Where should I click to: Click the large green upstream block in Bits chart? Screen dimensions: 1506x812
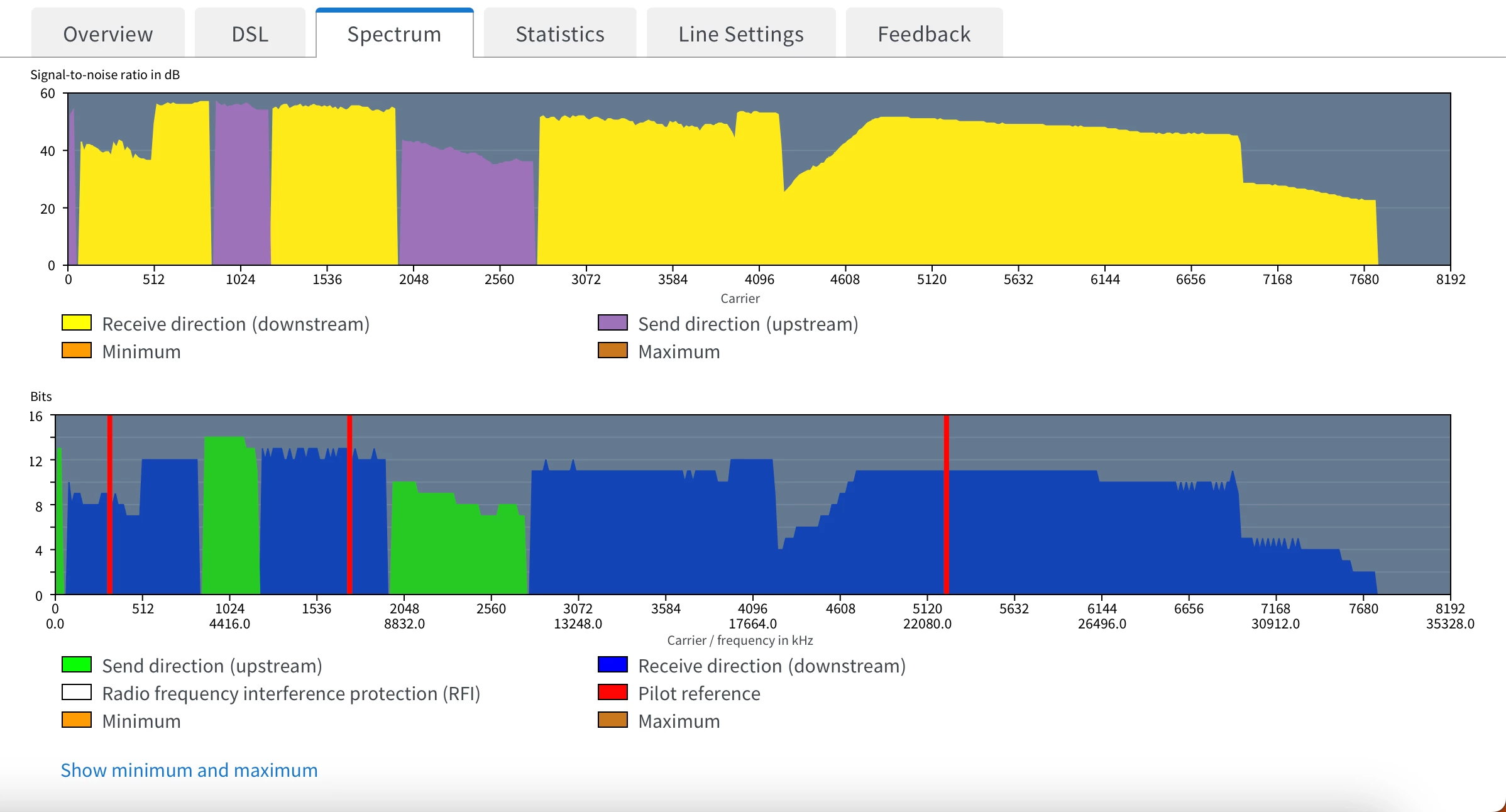(459, 547)
